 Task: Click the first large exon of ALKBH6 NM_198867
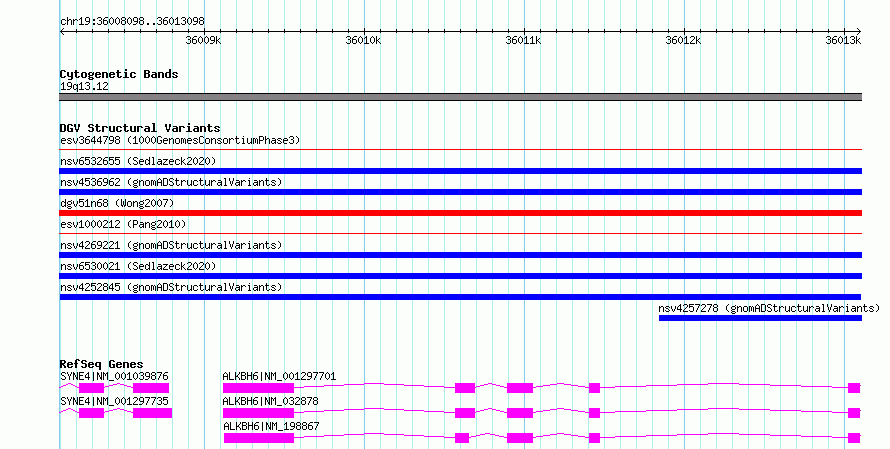click(x=259, y=438)
